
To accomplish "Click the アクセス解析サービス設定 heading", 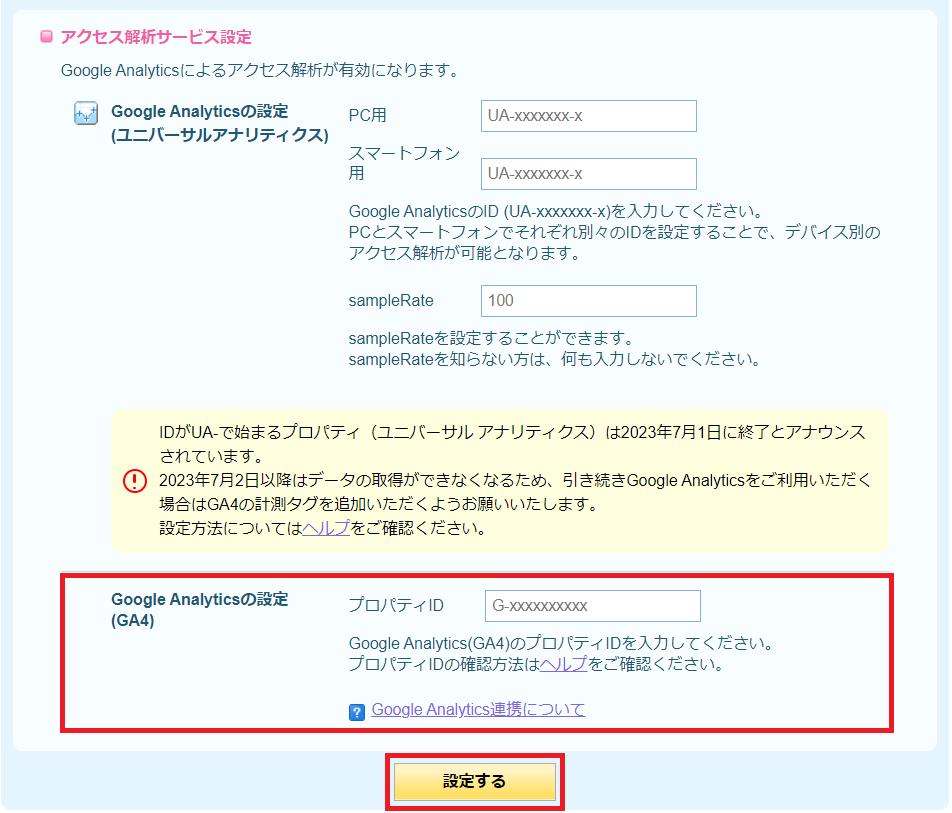I will tap(156, 37).
